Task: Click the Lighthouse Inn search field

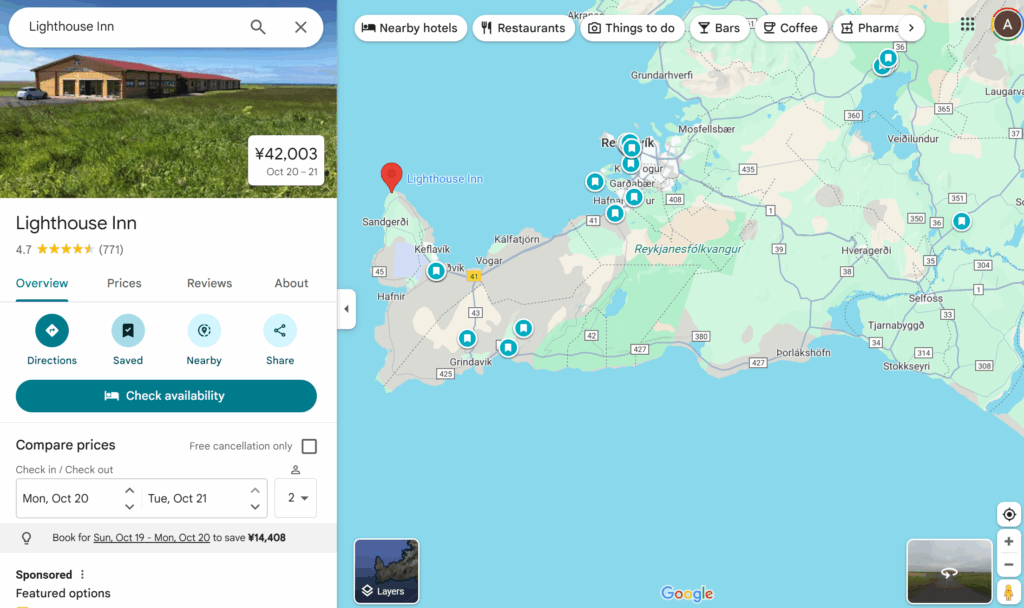Action: coord(134,27)
